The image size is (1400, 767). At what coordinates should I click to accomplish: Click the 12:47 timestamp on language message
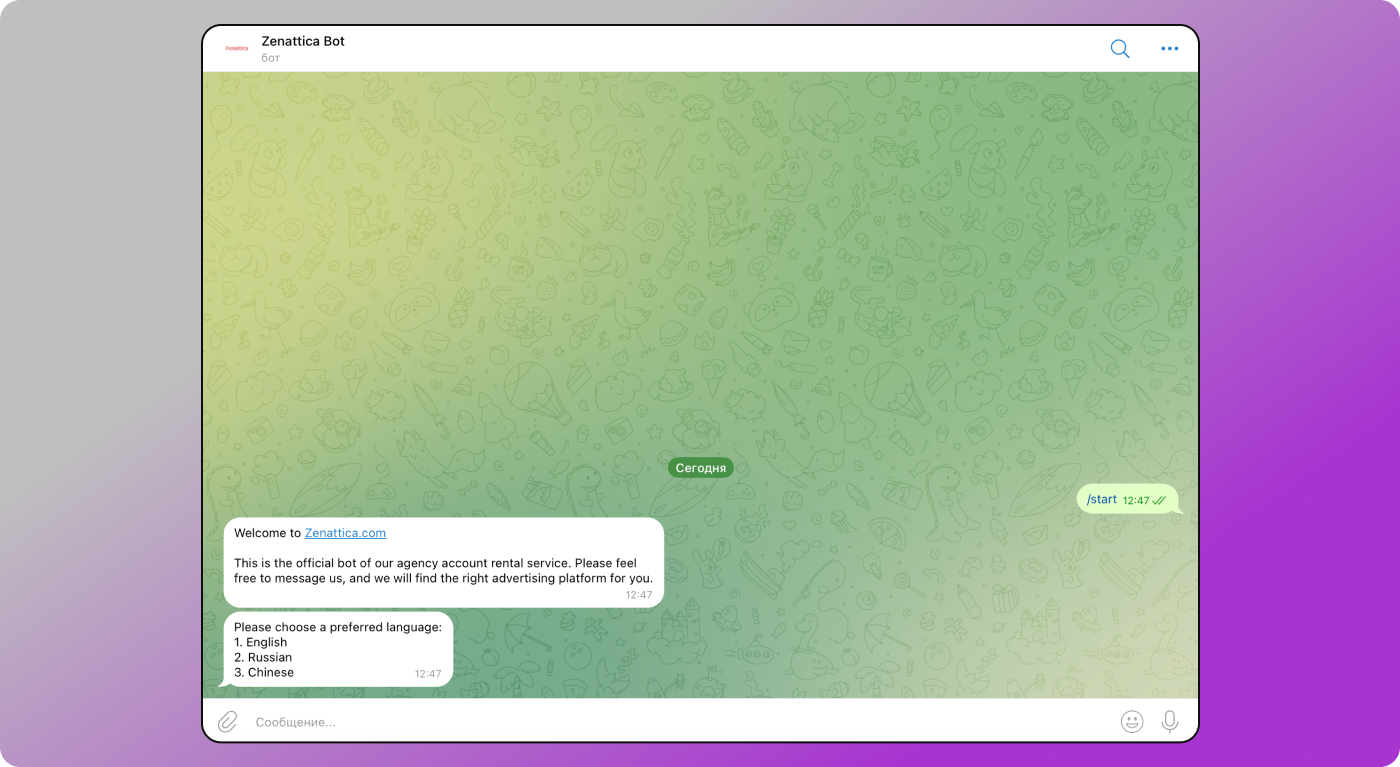click(427, 674)
